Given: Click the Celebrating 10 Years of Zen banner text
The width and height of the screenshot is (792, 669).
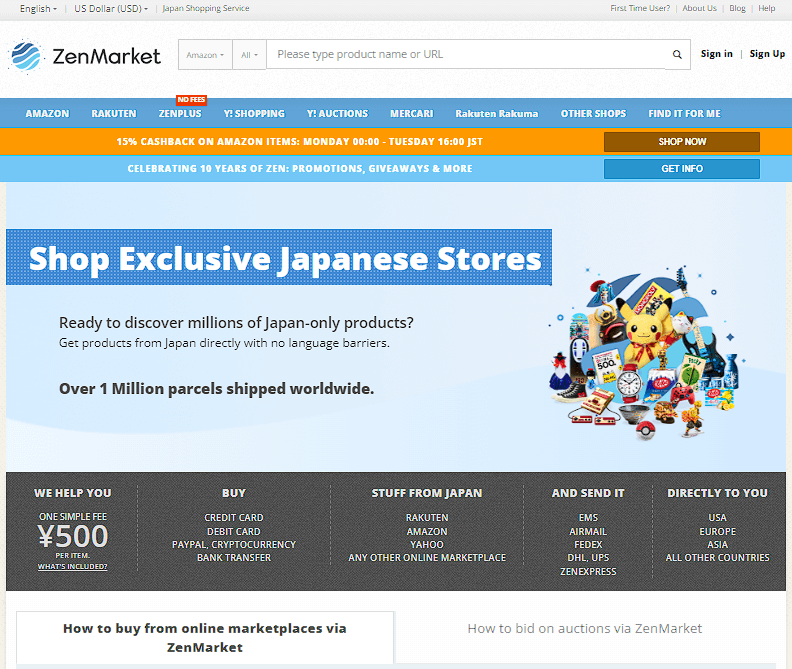Looking at the screenshot, I should point(300,169).
